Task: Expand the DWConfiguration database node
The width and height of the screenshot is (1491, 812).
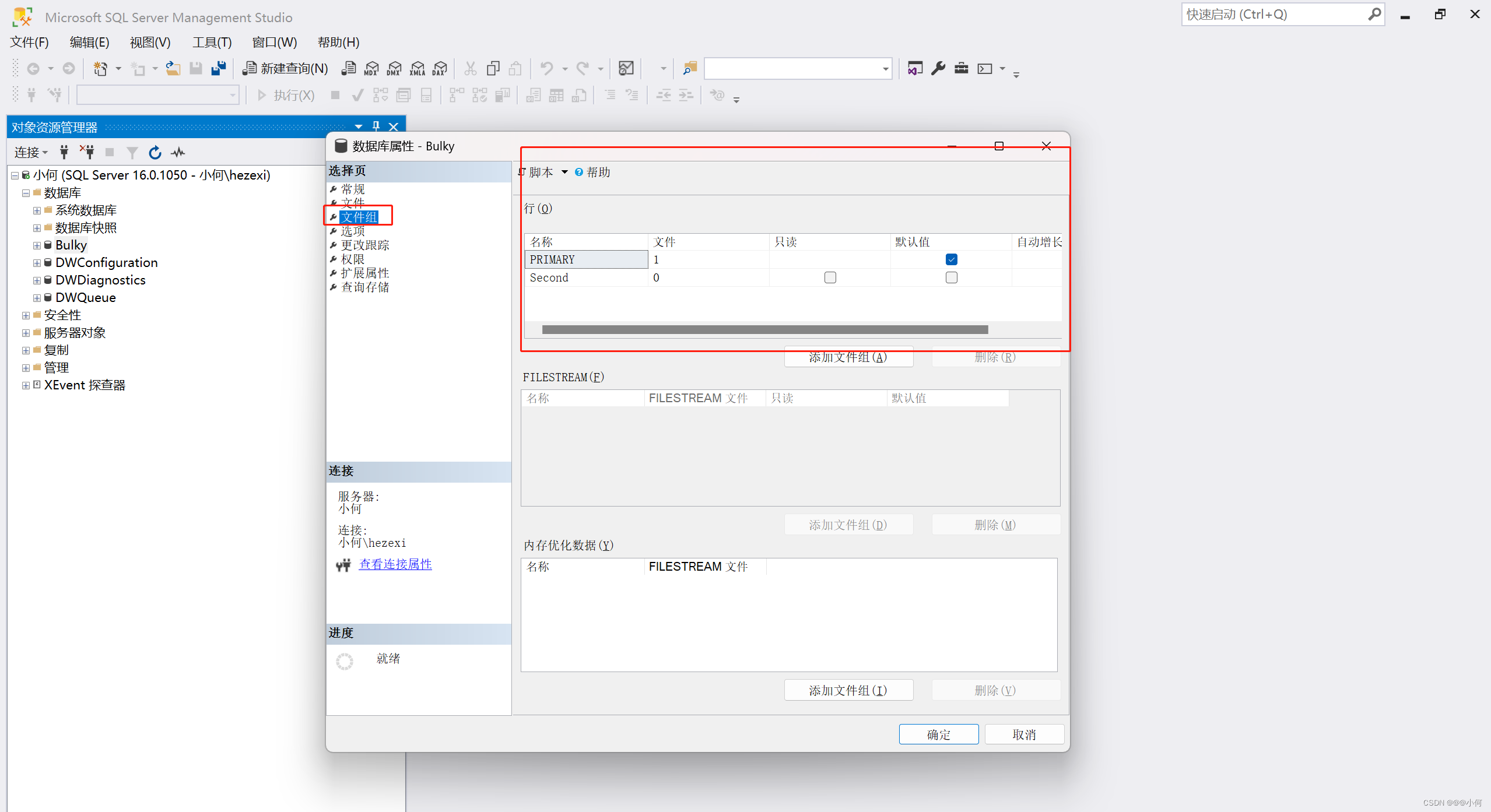Action: click(x=37, y=263)
